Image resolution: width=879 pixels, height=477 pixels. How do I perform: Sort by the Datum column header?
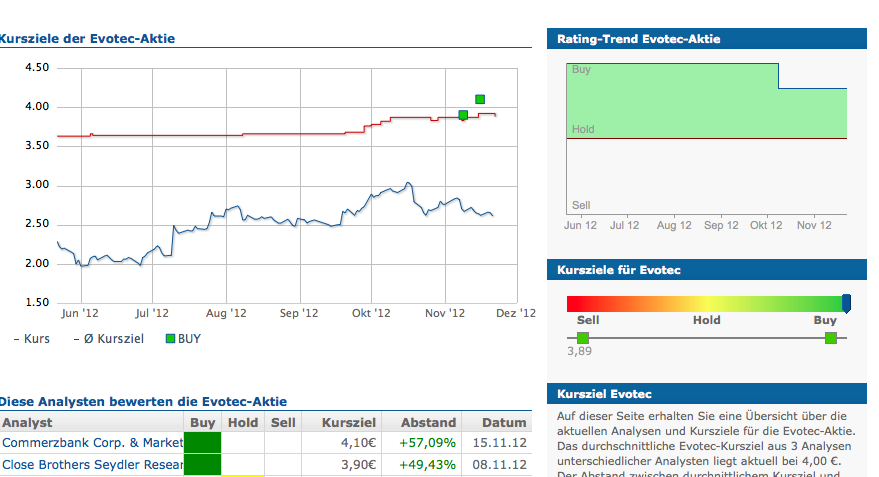497,422
